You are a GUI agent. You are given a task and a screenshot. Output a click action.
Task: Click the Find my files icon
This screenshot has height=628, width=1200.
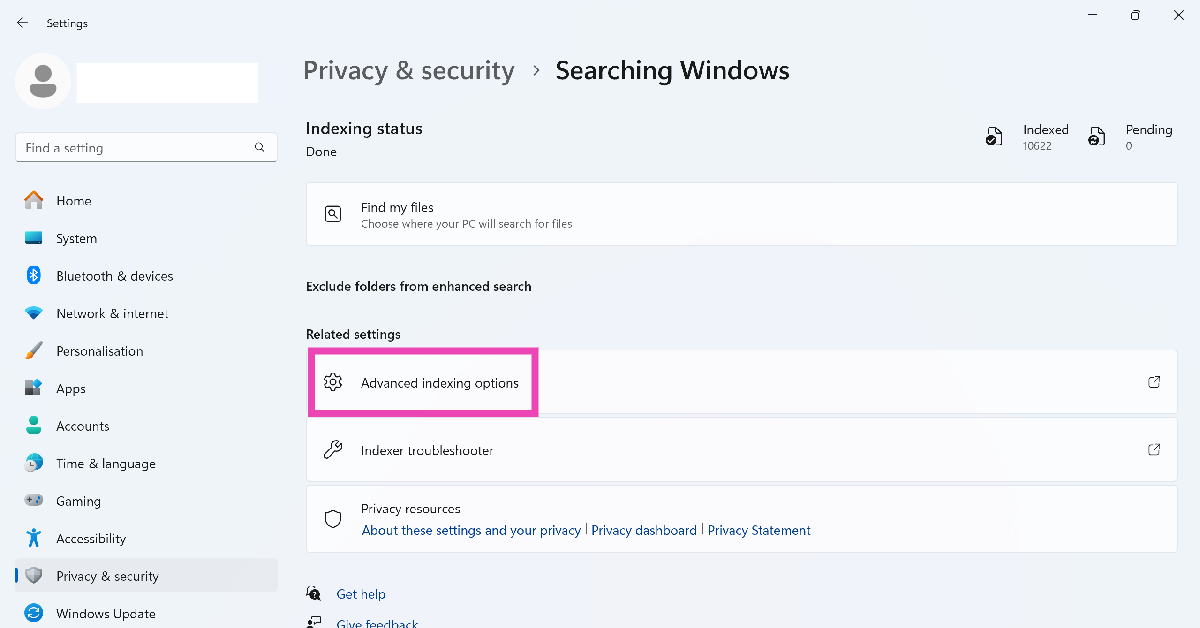pyautogui.click(x=333, y=214)
